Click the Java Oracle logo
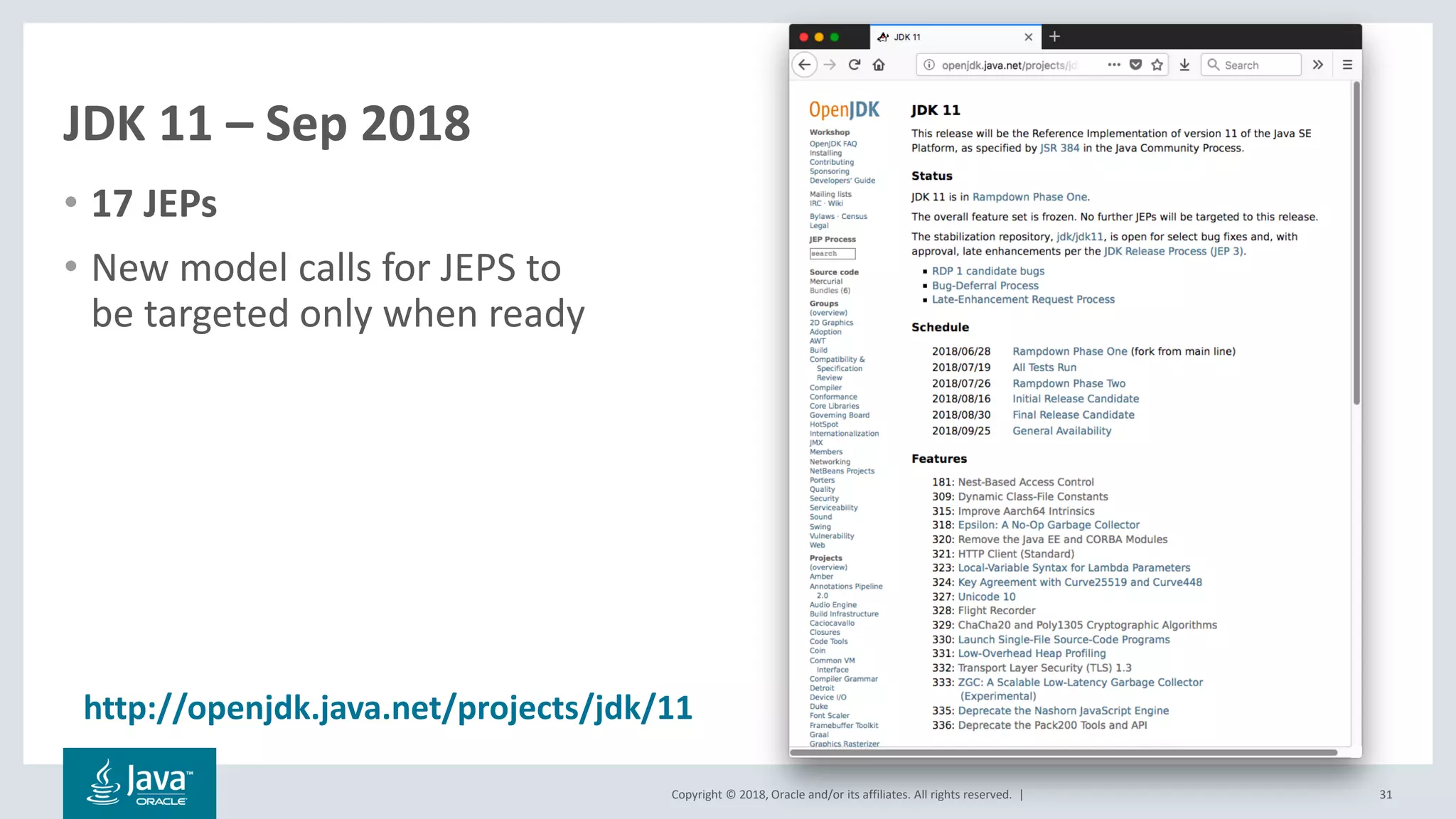This screenshot has height=819, width=1456. [139, 783]
